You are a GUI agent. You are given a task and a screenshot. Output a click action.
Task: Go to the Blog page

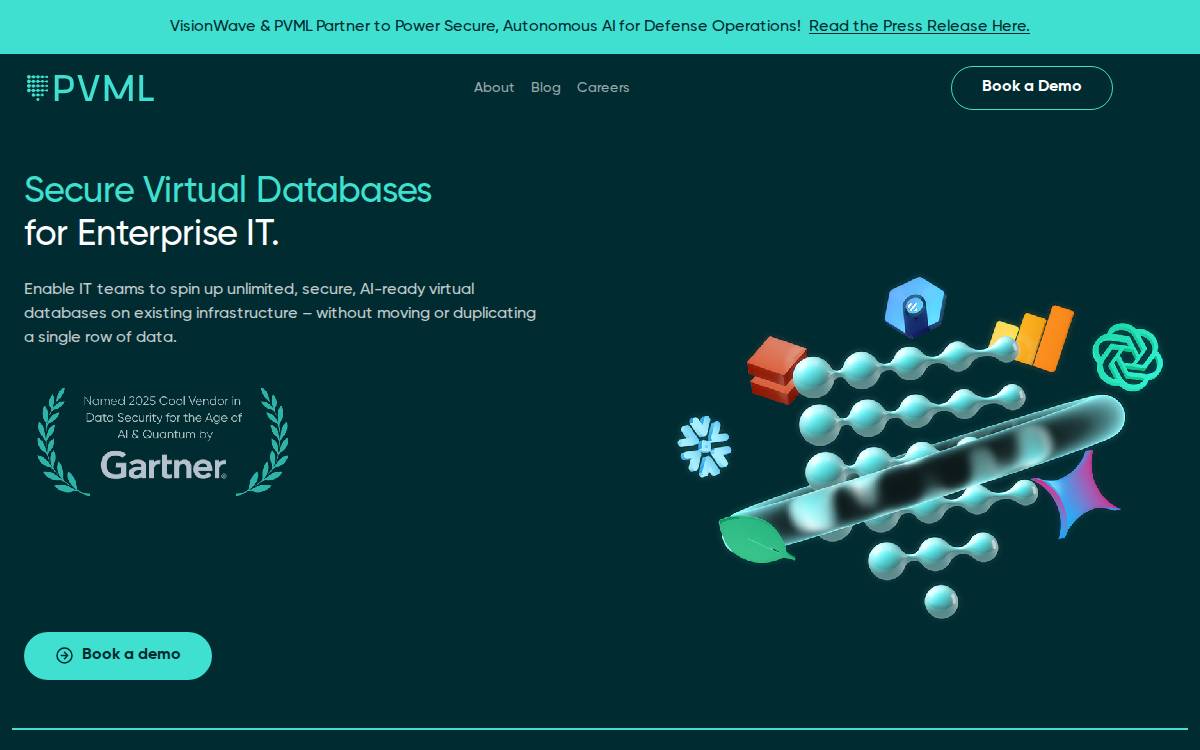tap(546, 88)
